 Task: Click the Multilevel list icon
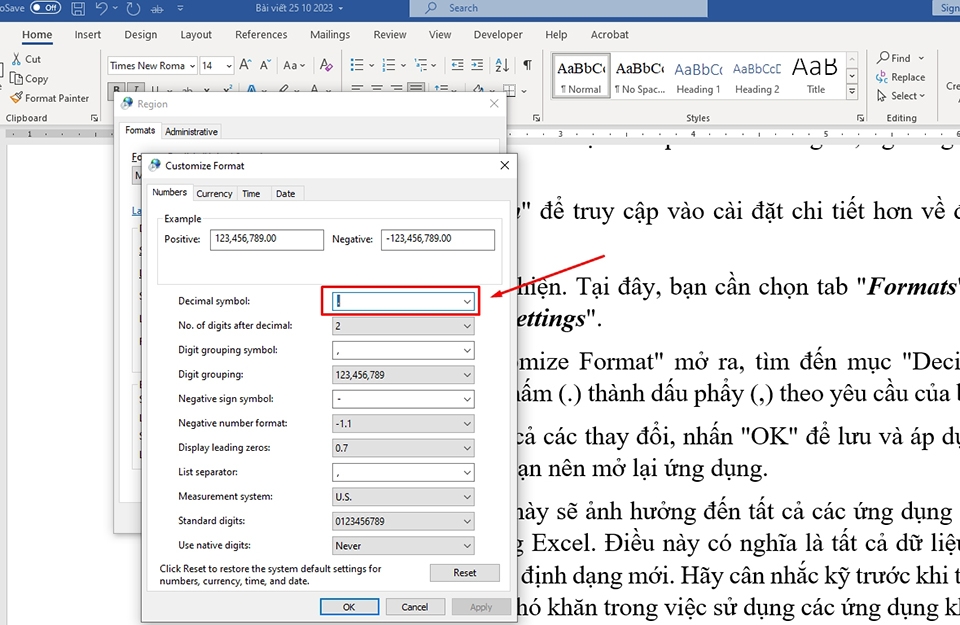pos(421,65)
